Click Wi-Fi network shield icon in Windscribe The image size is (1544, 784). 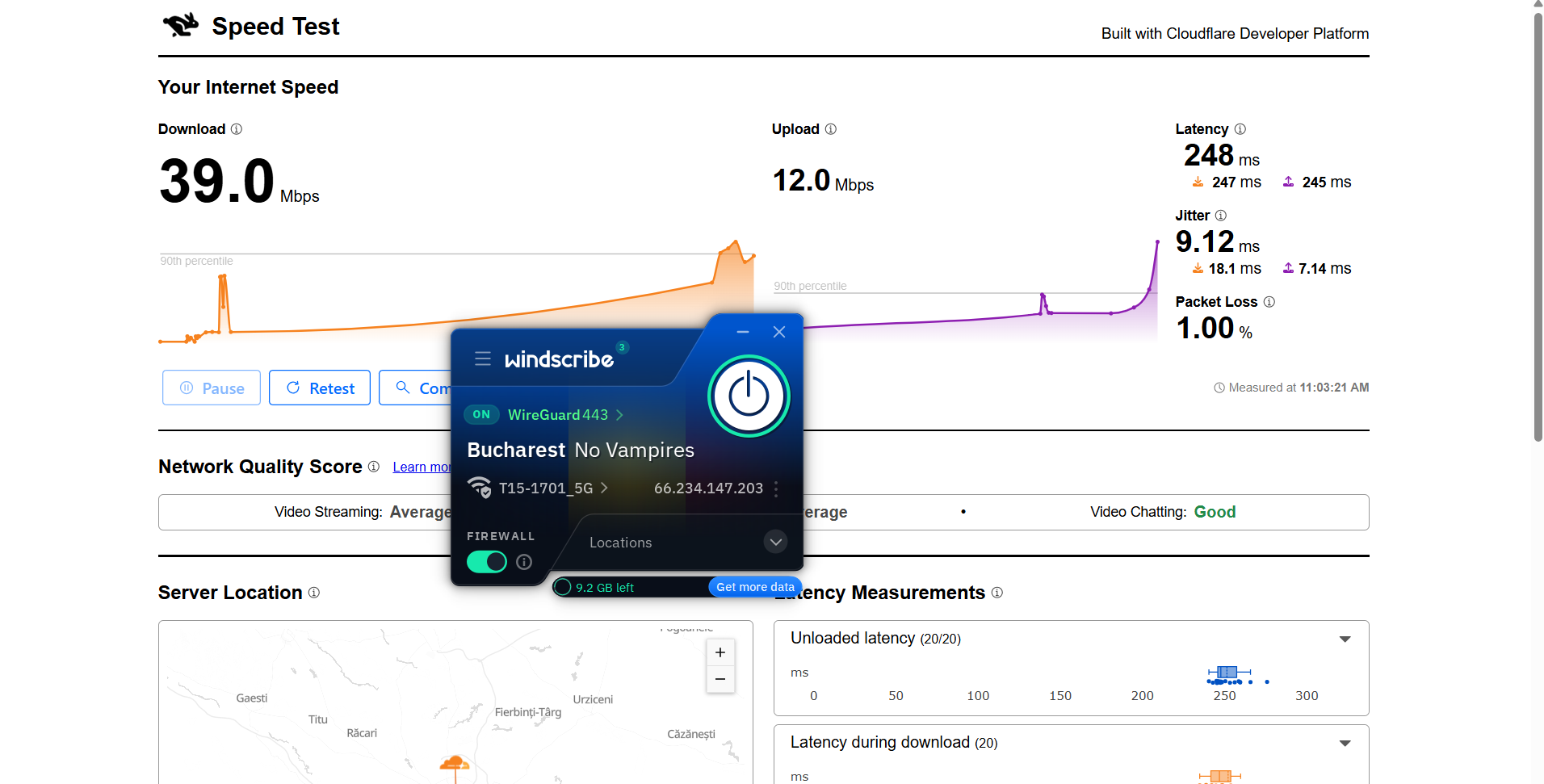click(x=480, y=488)
